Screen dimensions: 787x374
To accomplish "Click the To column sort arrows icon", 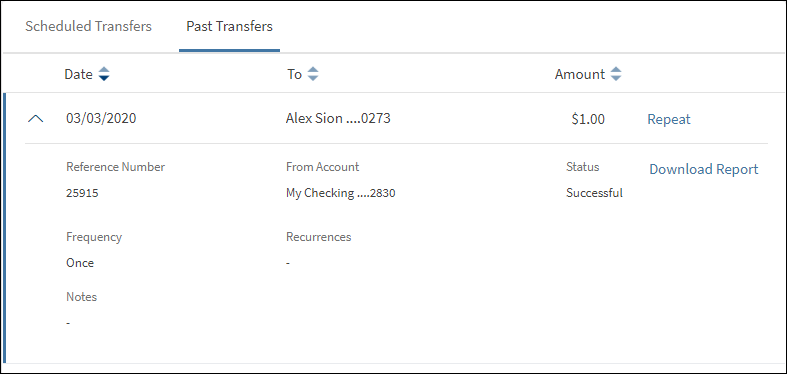I will 313,74.
